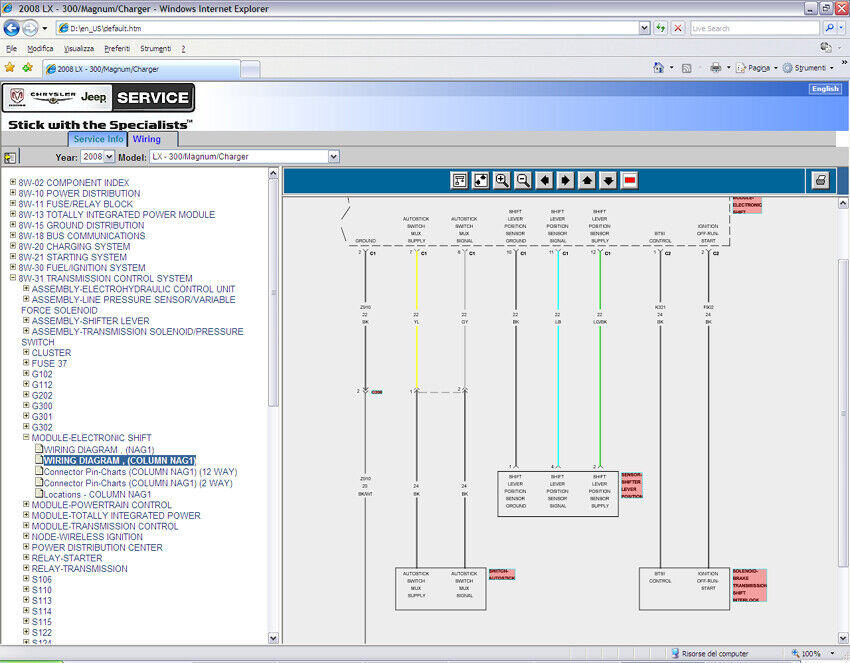Viewport: 850px width, 663px height.
Task: Expand the RELAY-STARTER tree node
Action: pos(26,558)
